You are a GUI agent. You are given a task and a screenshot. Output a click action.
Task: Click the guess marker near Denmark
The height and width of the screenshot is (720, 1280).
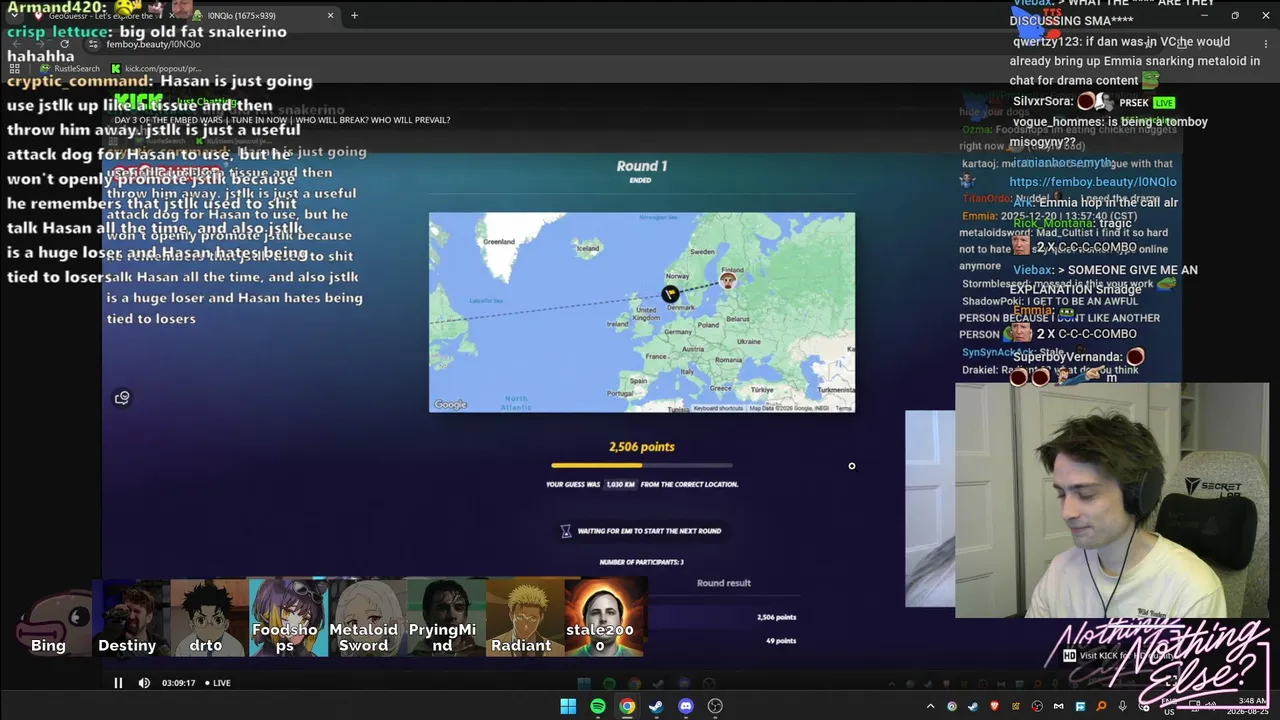[x=670, y=294]
